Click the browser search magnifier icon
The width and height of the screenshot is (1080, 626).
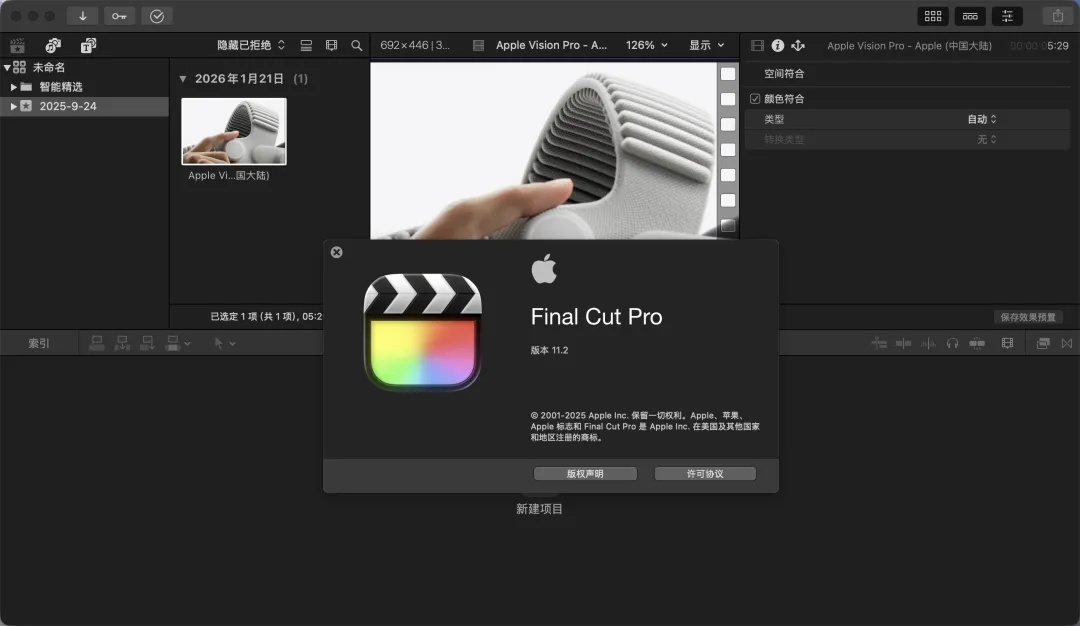click(357, 45)
